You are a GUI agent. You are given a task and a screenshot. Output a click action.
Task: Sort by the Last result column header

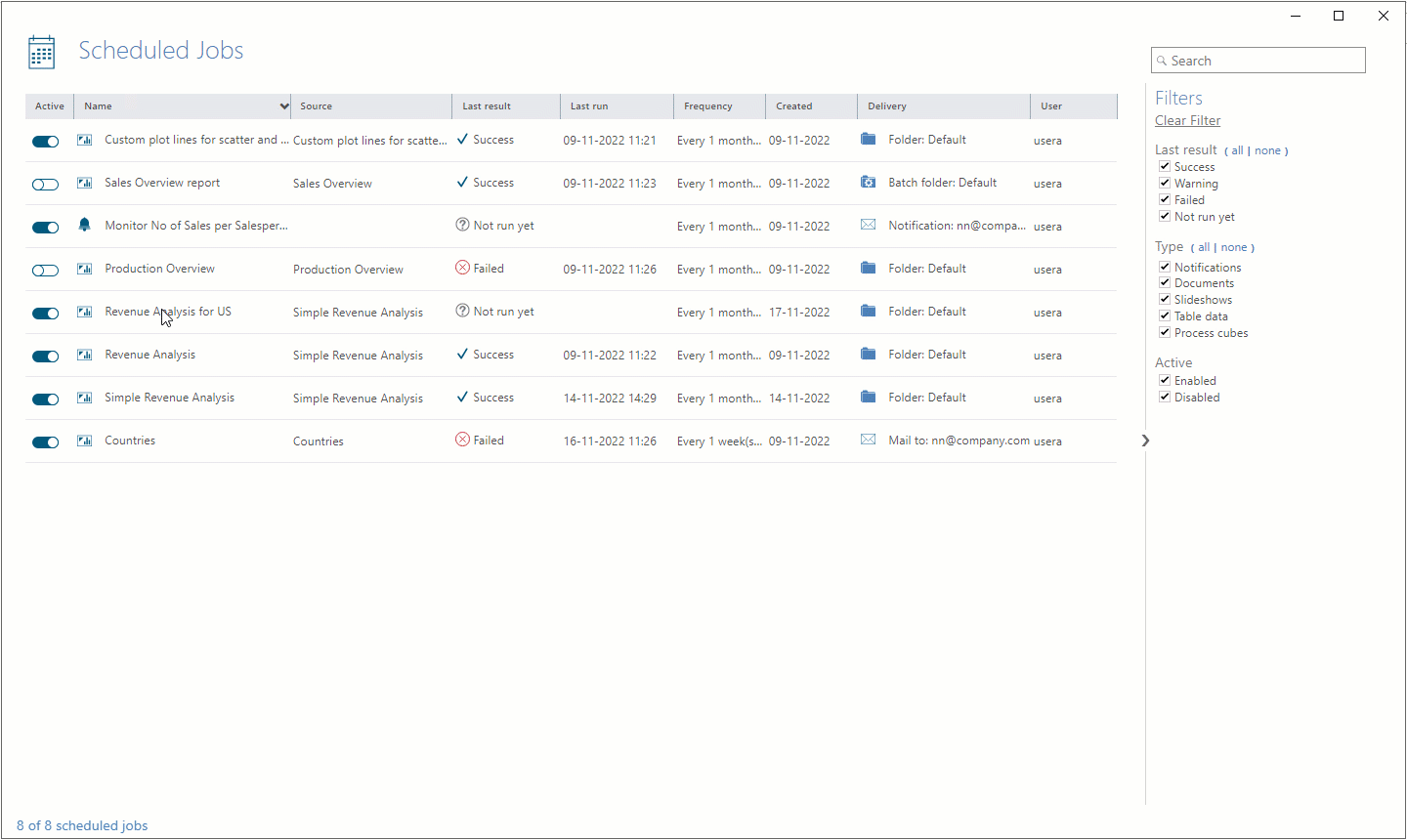point(506,105)
